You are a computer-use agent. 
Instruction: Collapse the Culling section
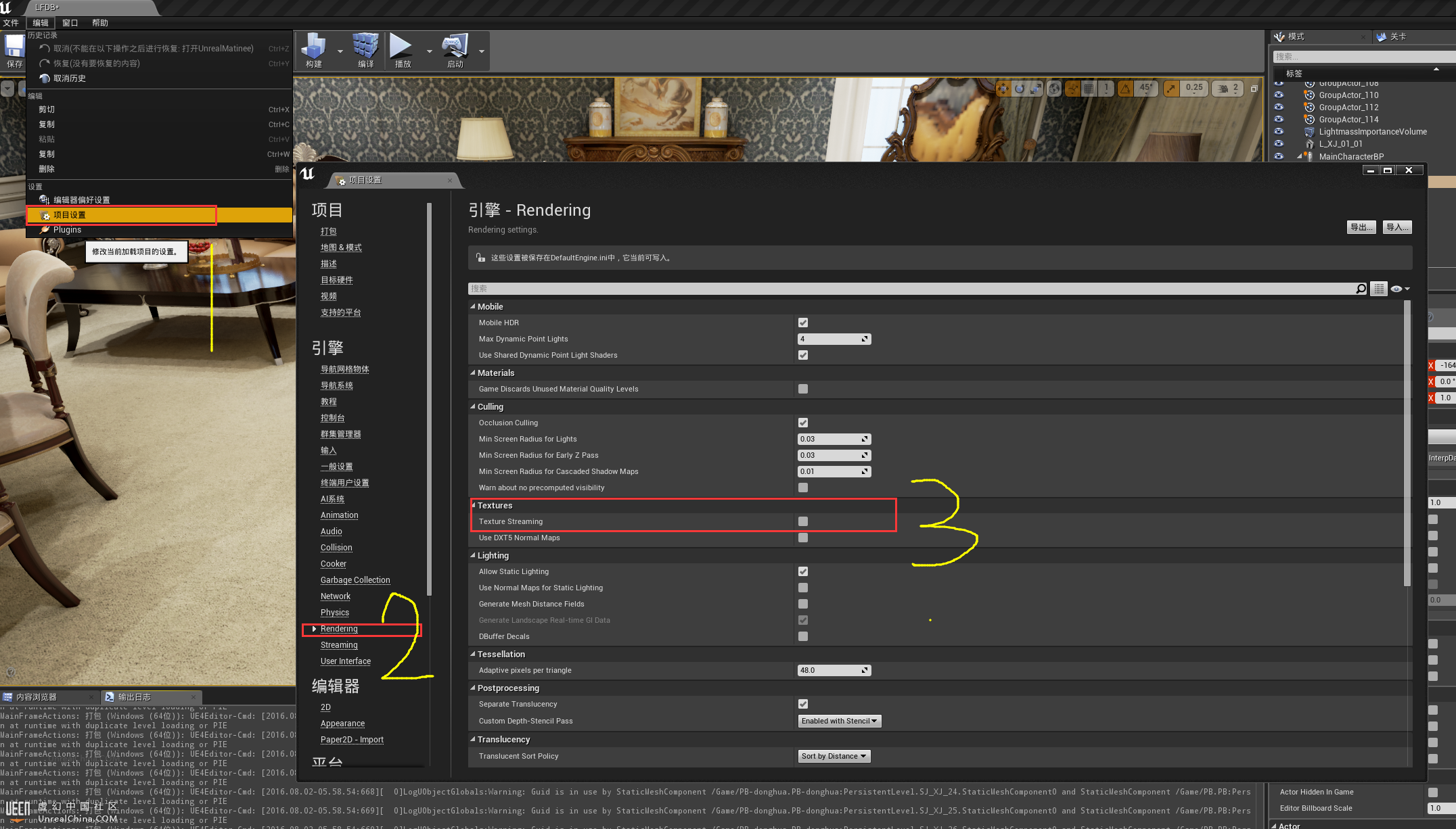(x=473, y=406)
